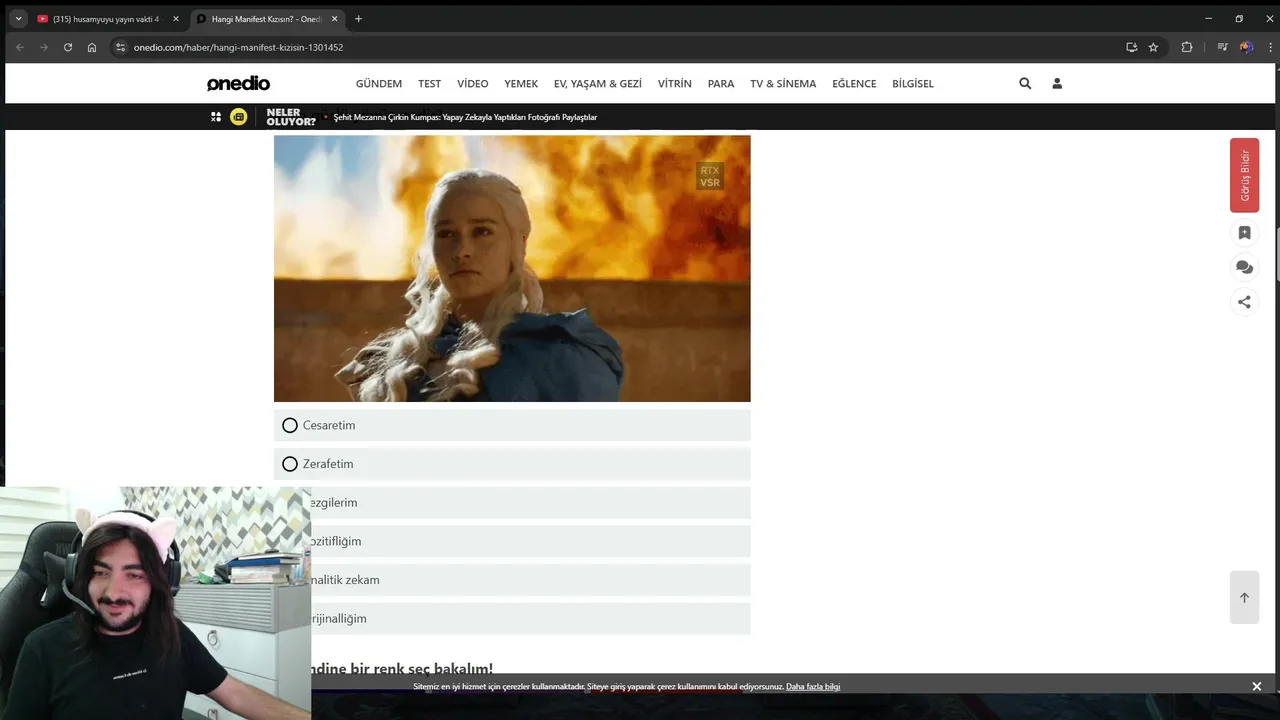Open the TV & SİNEMA menu
Viewport: 1280px width, 720px height.
pos(783,84)
